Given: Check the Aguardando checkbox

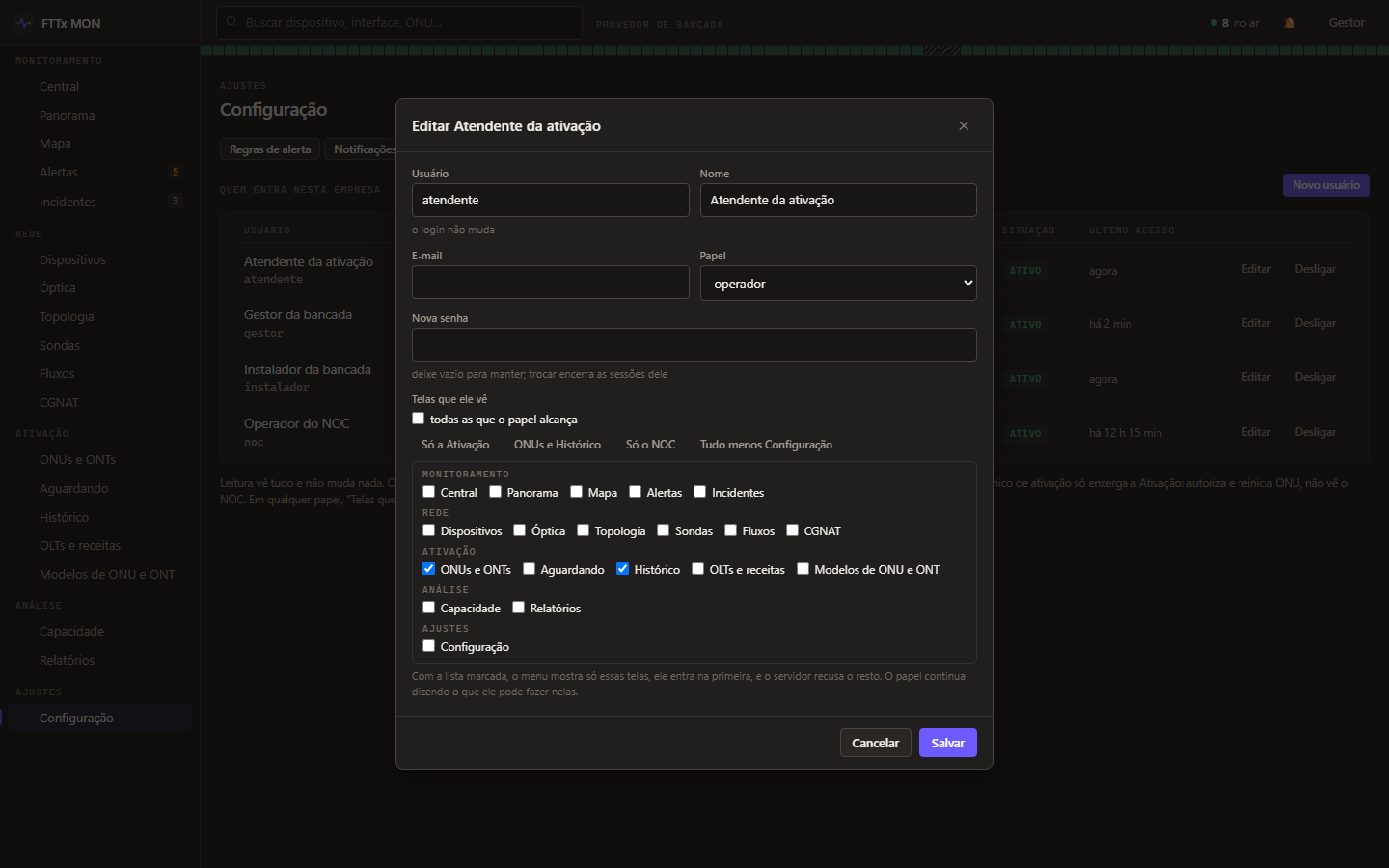Looking at the screenshot, I should coord(529,569).
